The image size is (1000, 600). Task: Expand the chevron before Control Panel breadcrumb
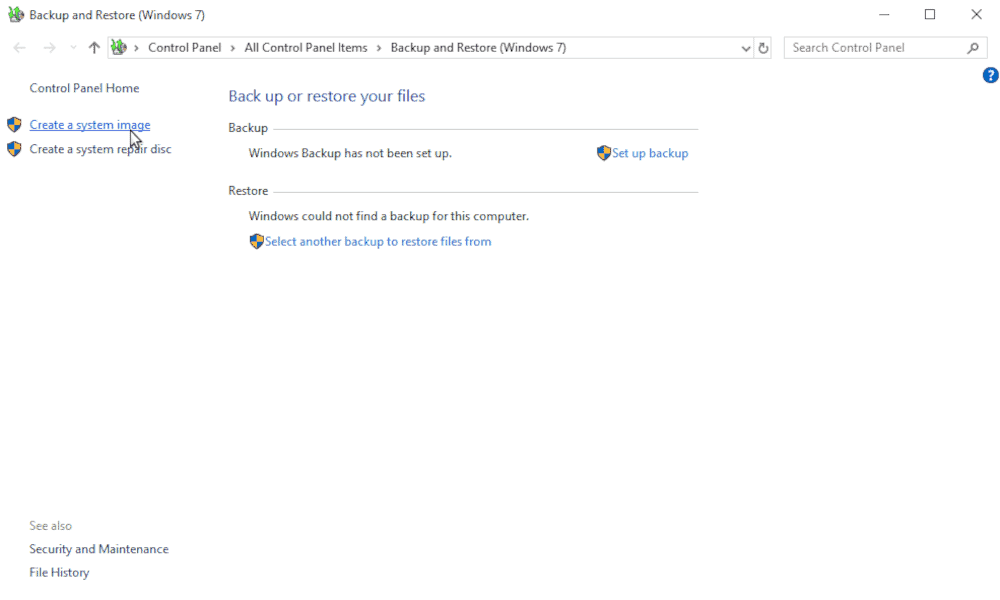pos(136,48)
